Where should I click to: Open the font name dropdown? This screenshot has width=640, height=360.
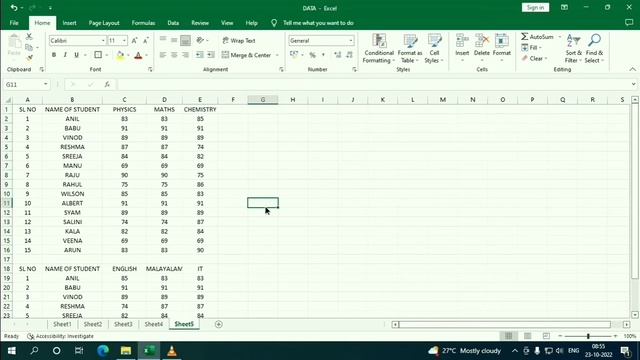[103, 40]
